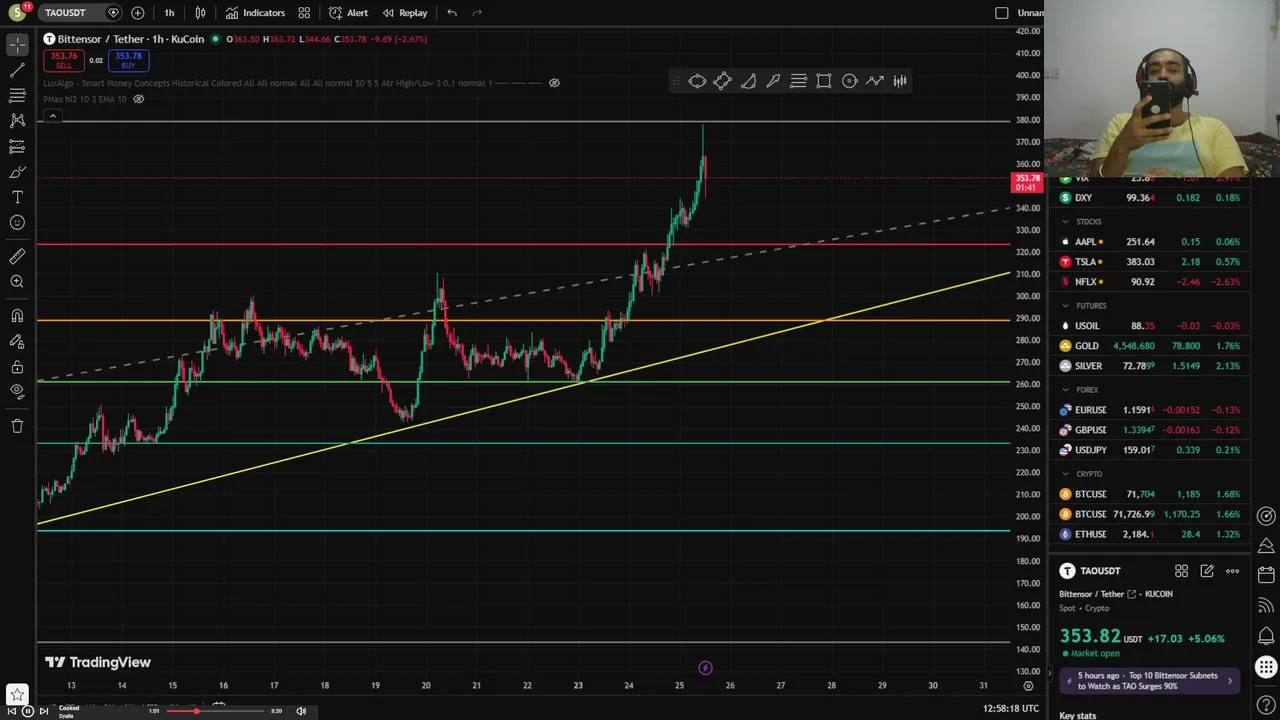Seek on the music progress slider
This screenshot has width=1280, height=720.
pyautogui.click(x=215, y=711)
